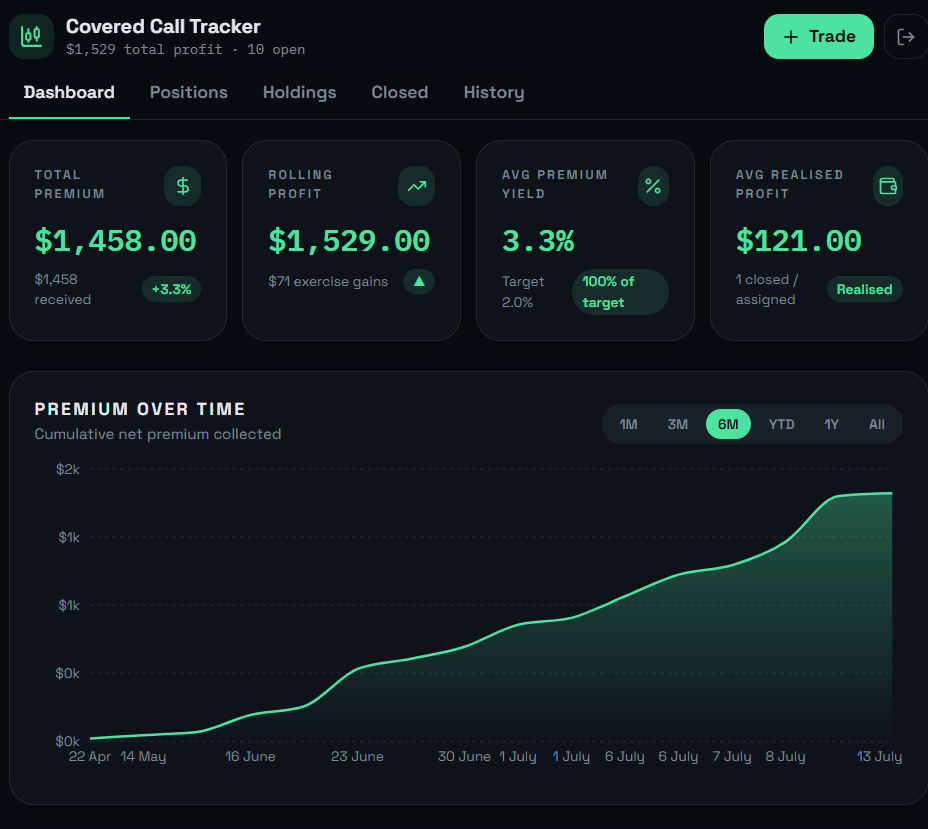The height and width of the screenshot is (829, 928).
Task: Click the 8 July axis label
Action: pos(785,756)
